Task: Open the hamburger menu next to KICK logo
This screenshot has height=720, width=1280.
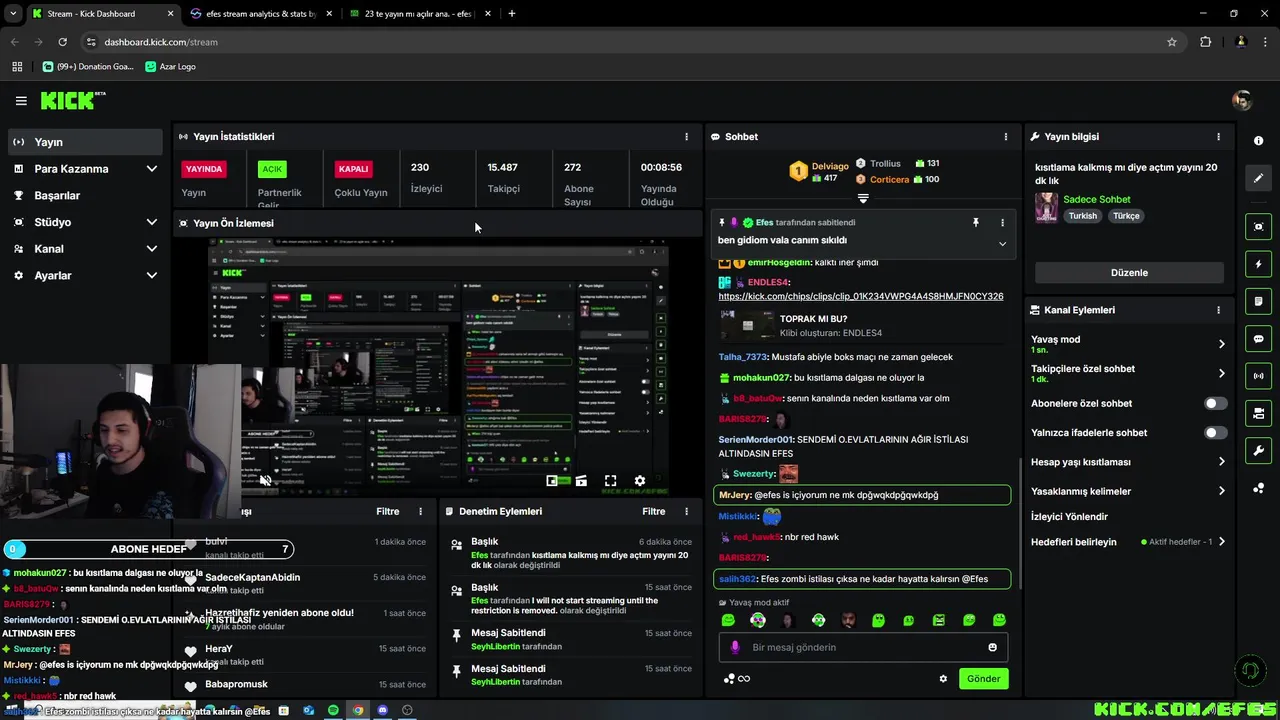Action: tap(21, 101)
